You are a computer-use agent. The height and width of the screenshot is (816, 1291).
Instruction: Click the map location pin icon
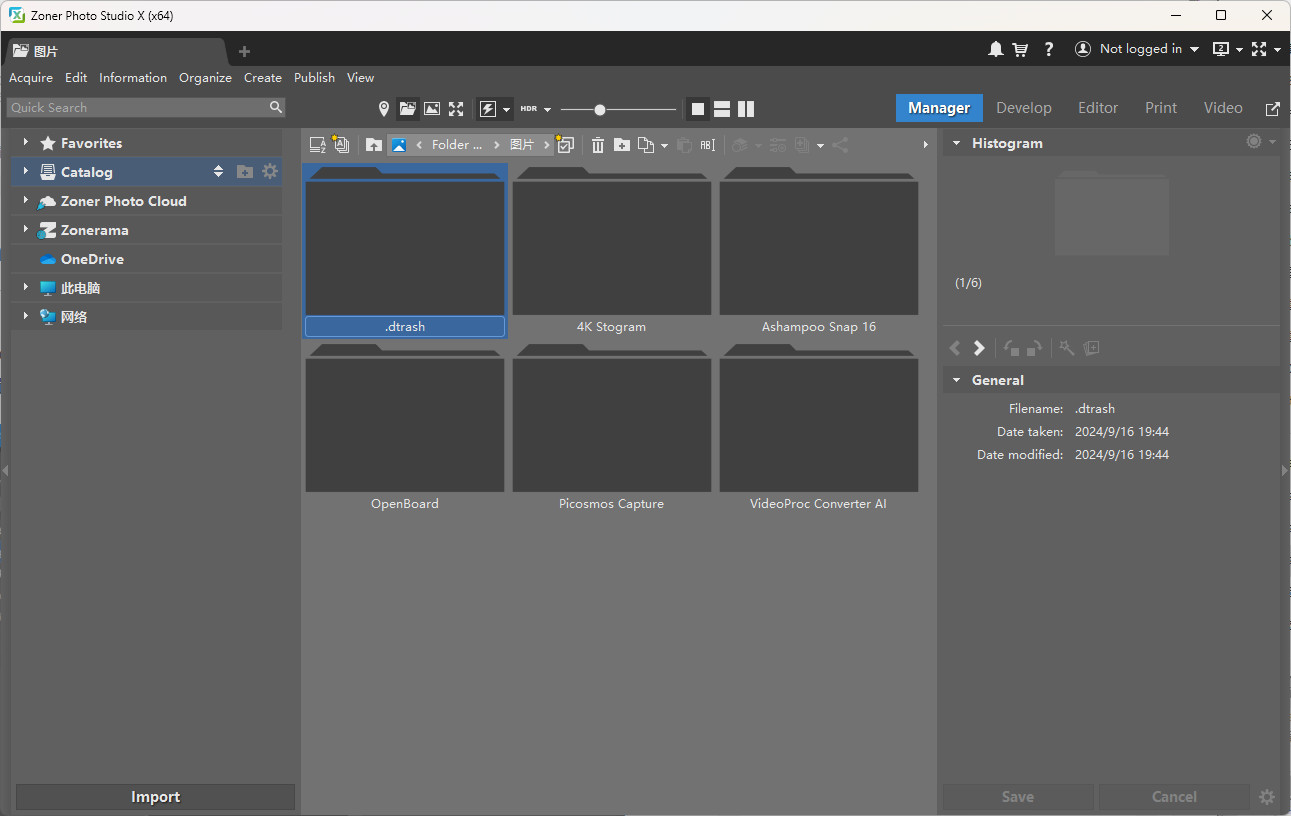coord(383,108)
